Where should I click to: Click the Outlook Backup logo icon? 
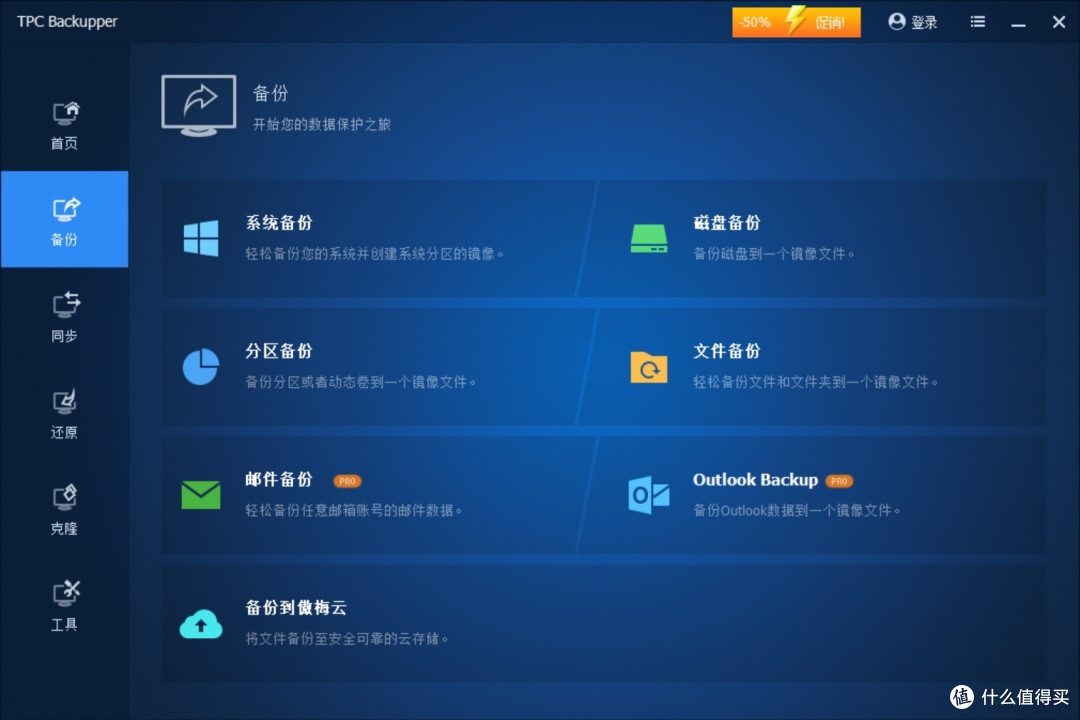(x=649, y=495)
